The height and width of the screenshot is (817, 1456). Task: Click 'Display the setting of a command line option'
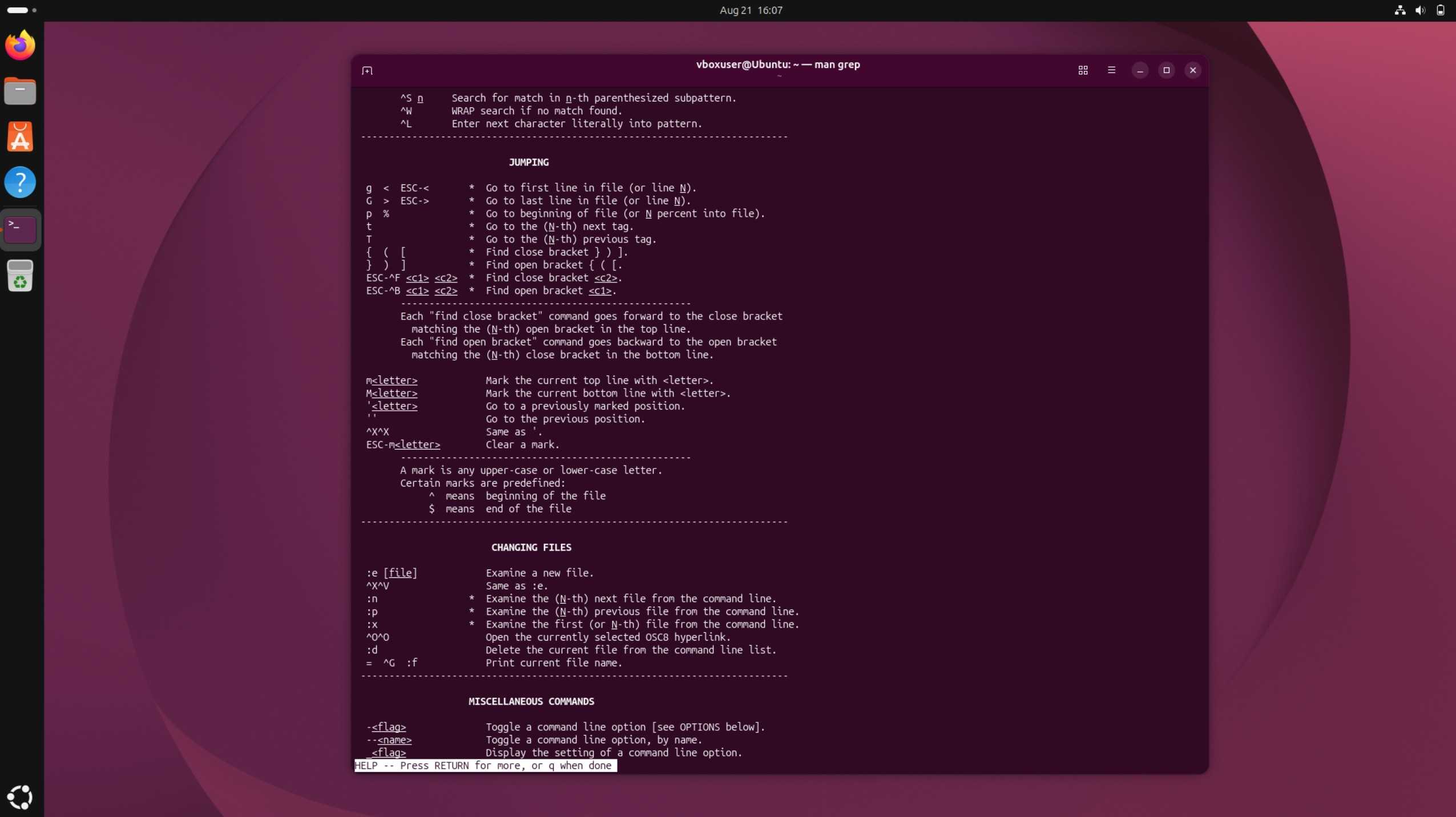[x=614, y=753]
